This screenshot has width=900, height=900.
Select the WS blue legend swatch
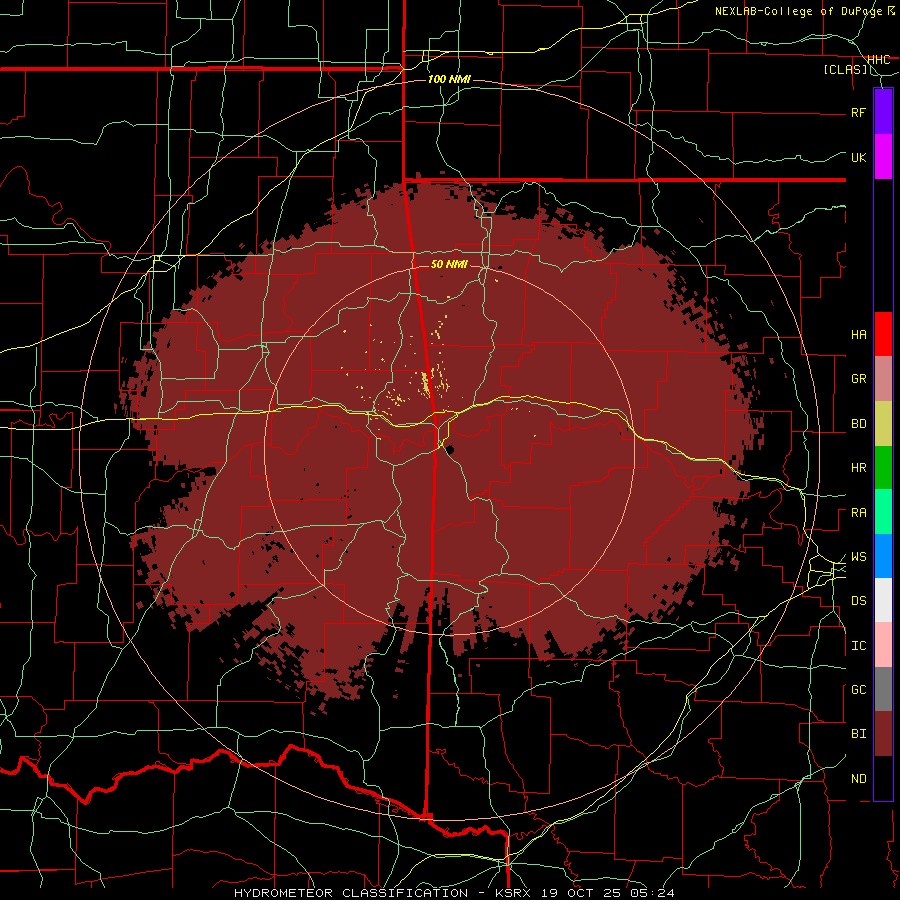(x=883, y=556)
